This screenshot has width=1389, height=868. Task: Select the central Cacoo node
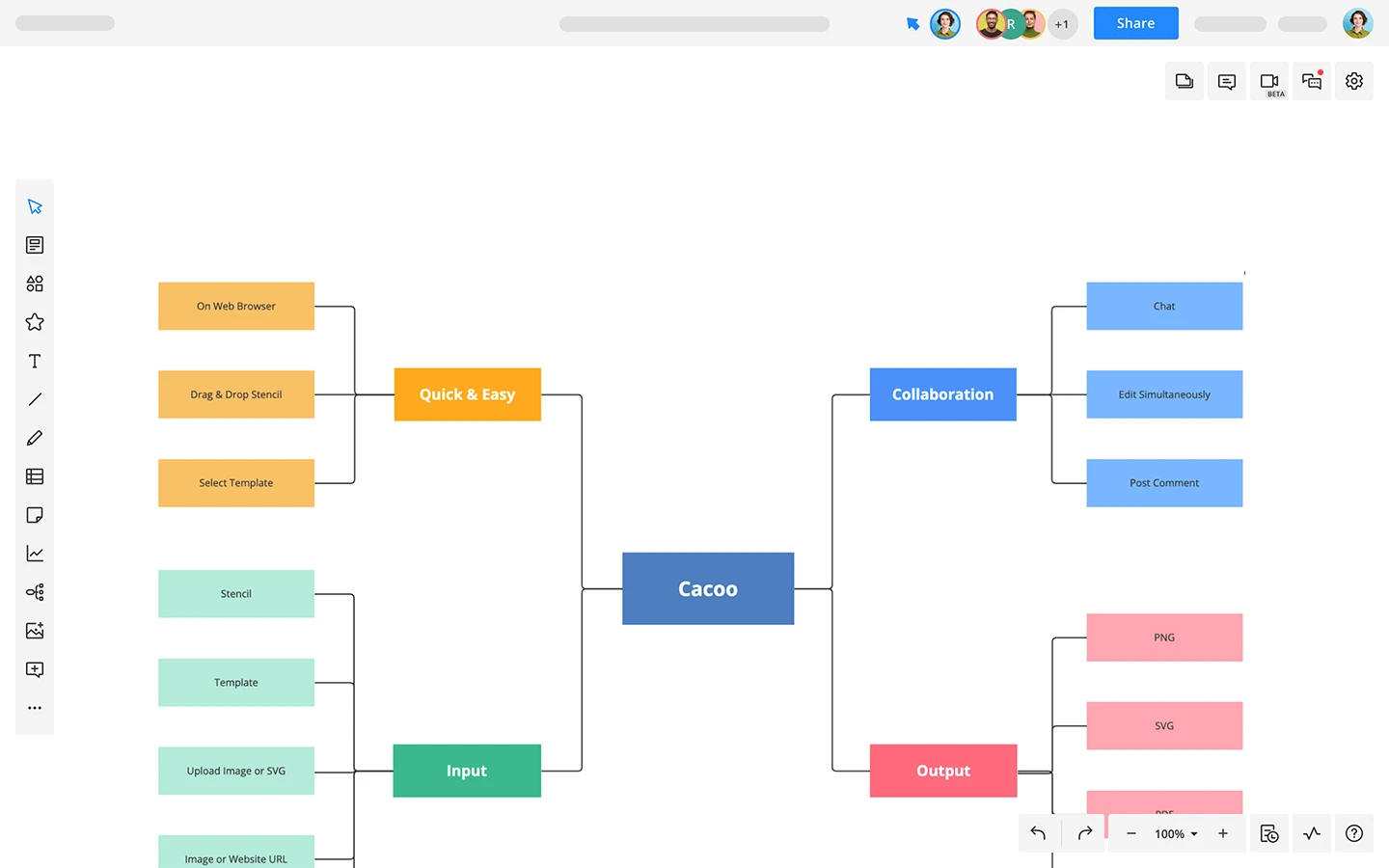[x=708, y=588]
